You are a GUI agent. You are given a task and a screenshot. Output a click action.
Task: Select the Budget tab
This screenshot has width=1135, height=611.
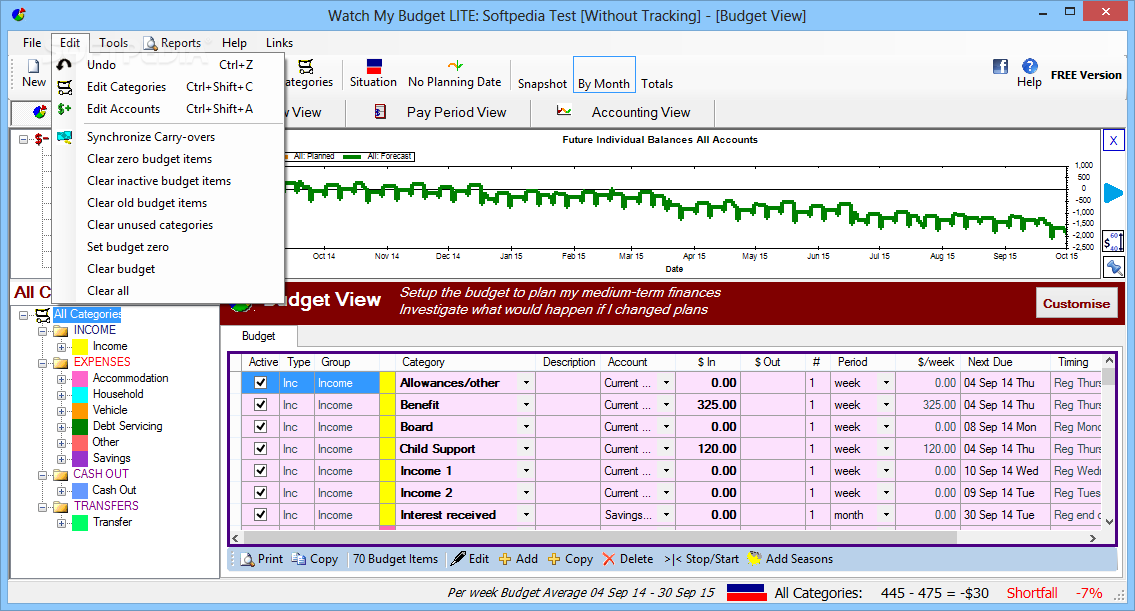click(x=258, y=336)
